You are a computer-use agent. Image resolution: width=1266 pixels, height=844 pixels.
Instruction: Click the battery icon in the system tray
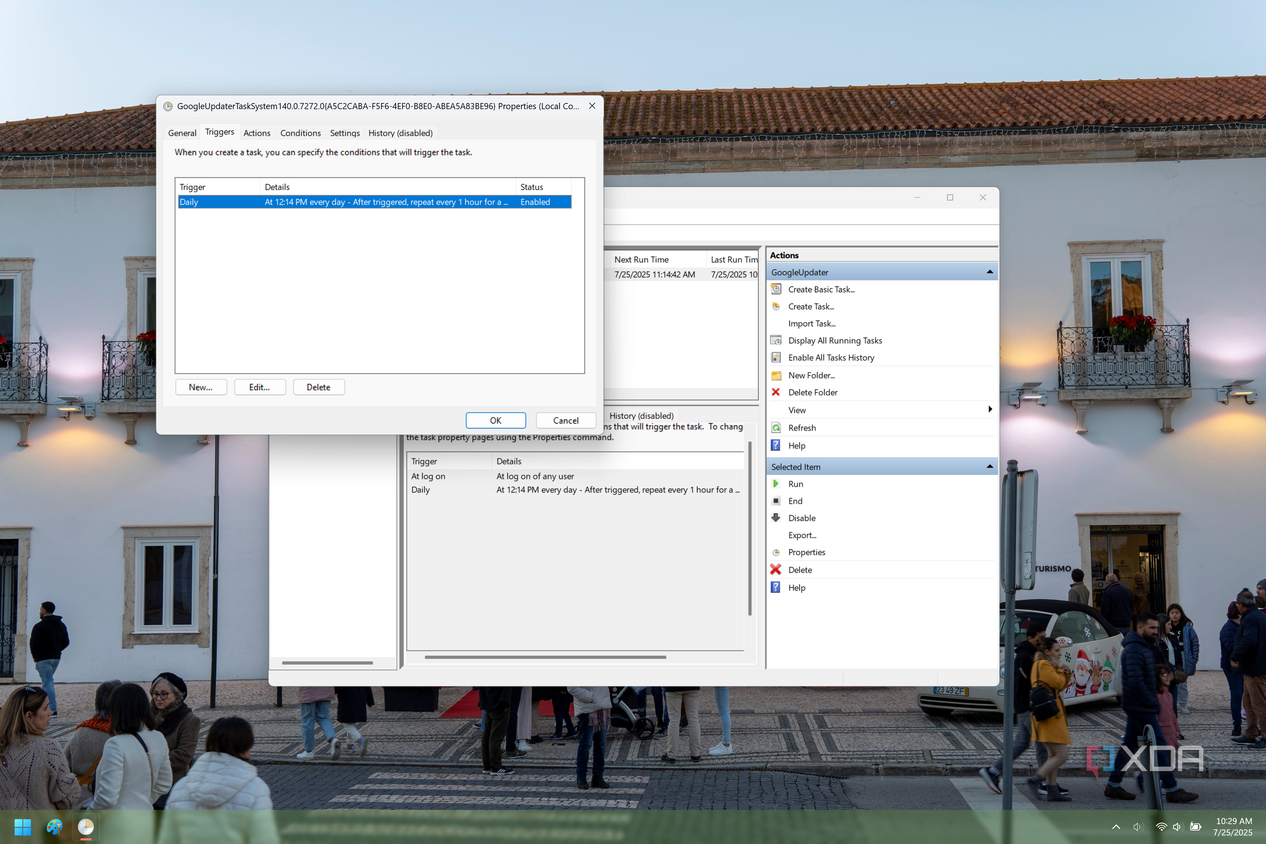1196,827
